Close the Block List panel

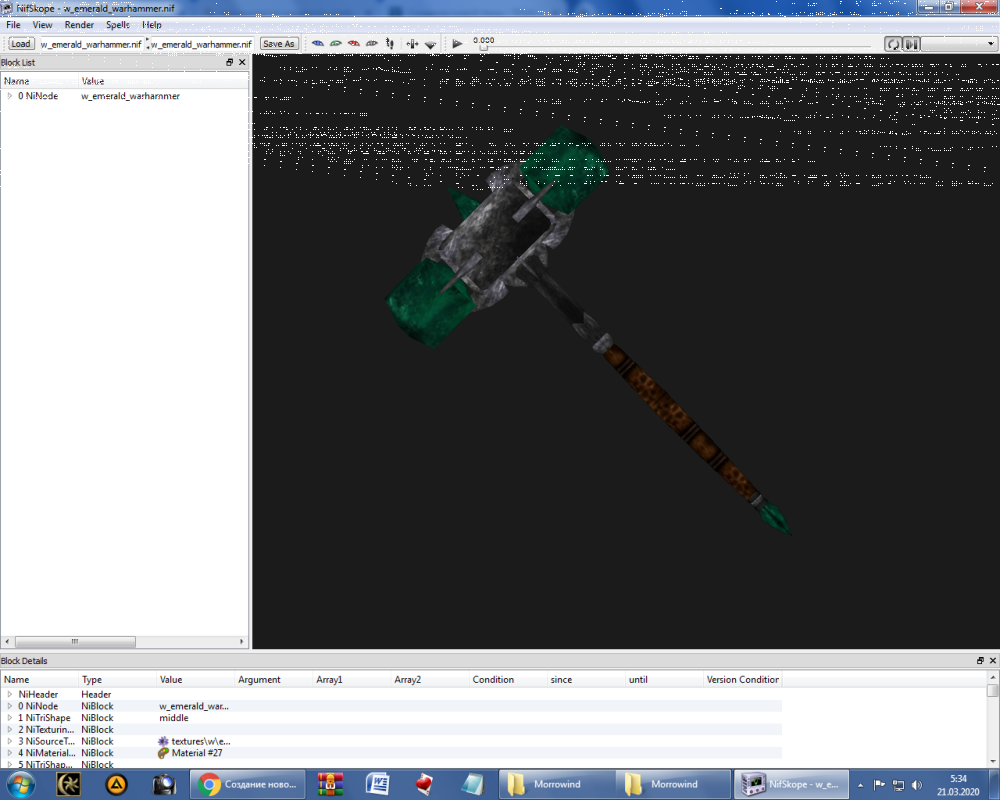242,62
